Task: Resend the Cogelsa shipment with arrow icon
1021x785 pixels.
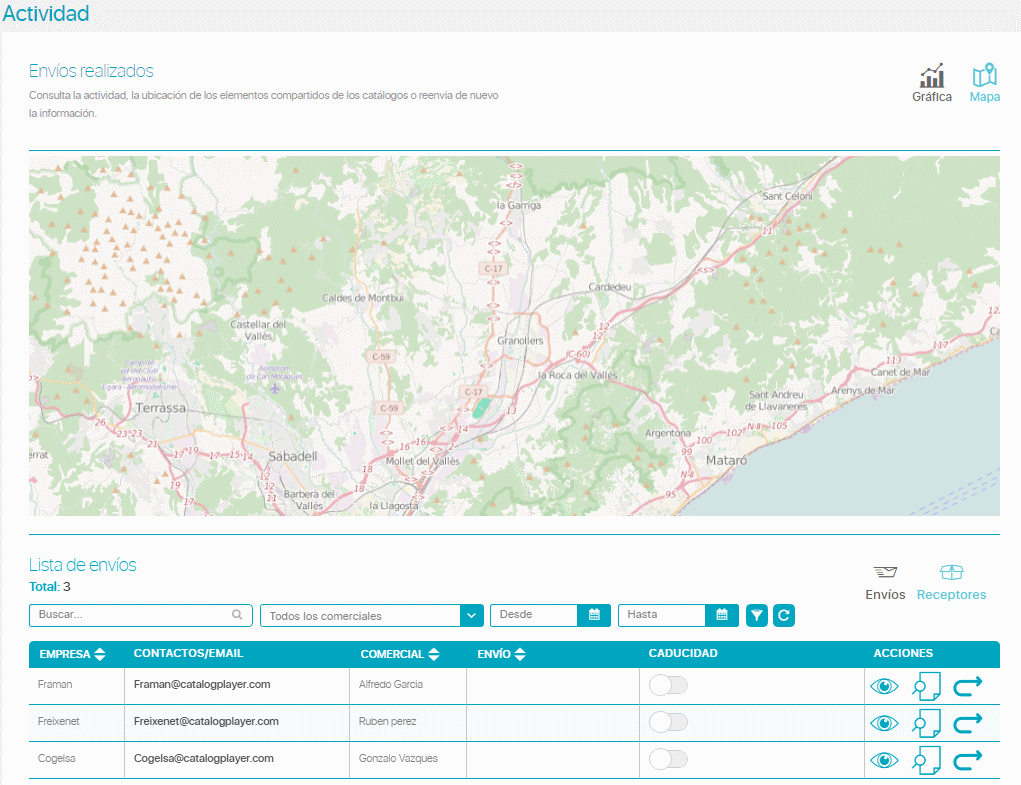Action: [968, 760]
